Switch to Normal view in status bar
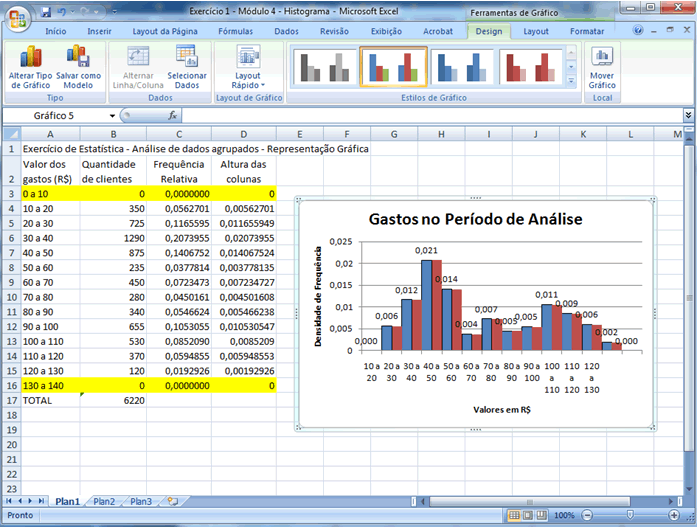The height and width of the screenshot is (527, 700). click(514, 515)
